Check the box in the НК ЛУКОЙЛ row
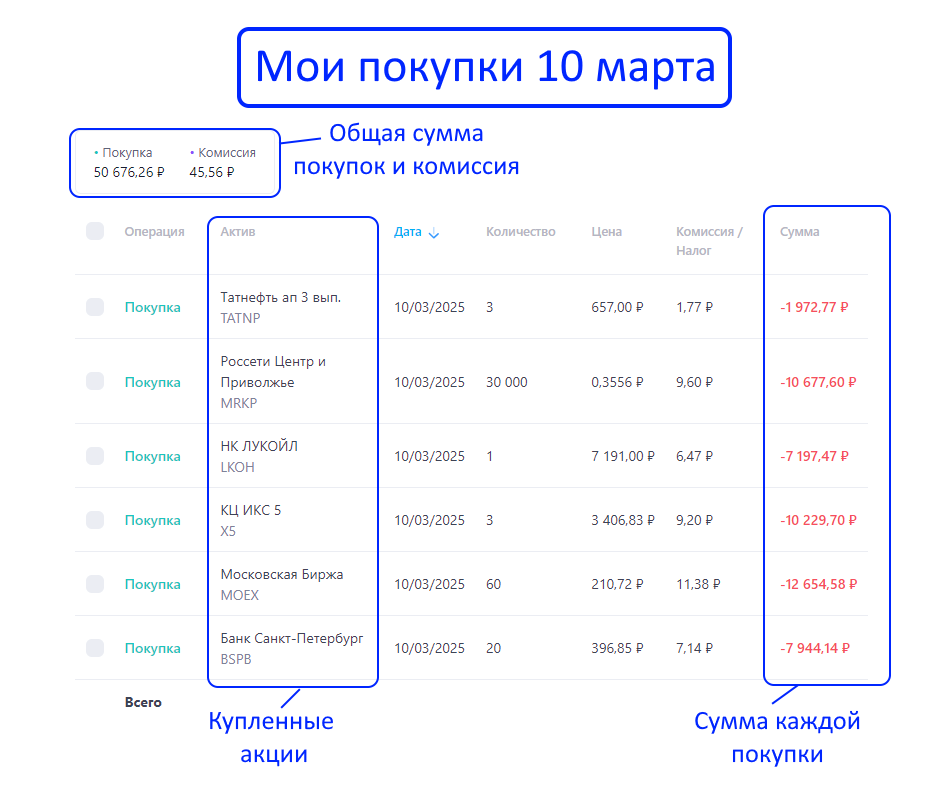 (95, 456)
